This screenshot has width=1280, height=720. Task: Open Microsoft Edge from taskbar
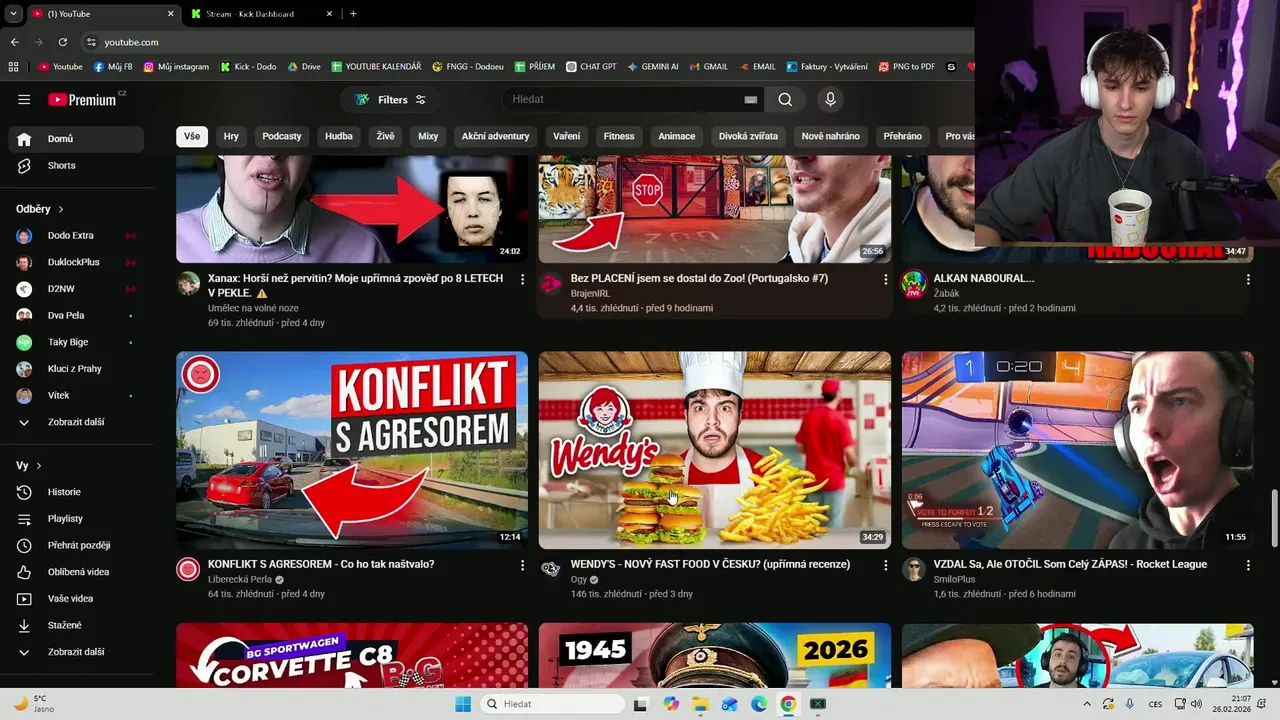tap(759, 704)
